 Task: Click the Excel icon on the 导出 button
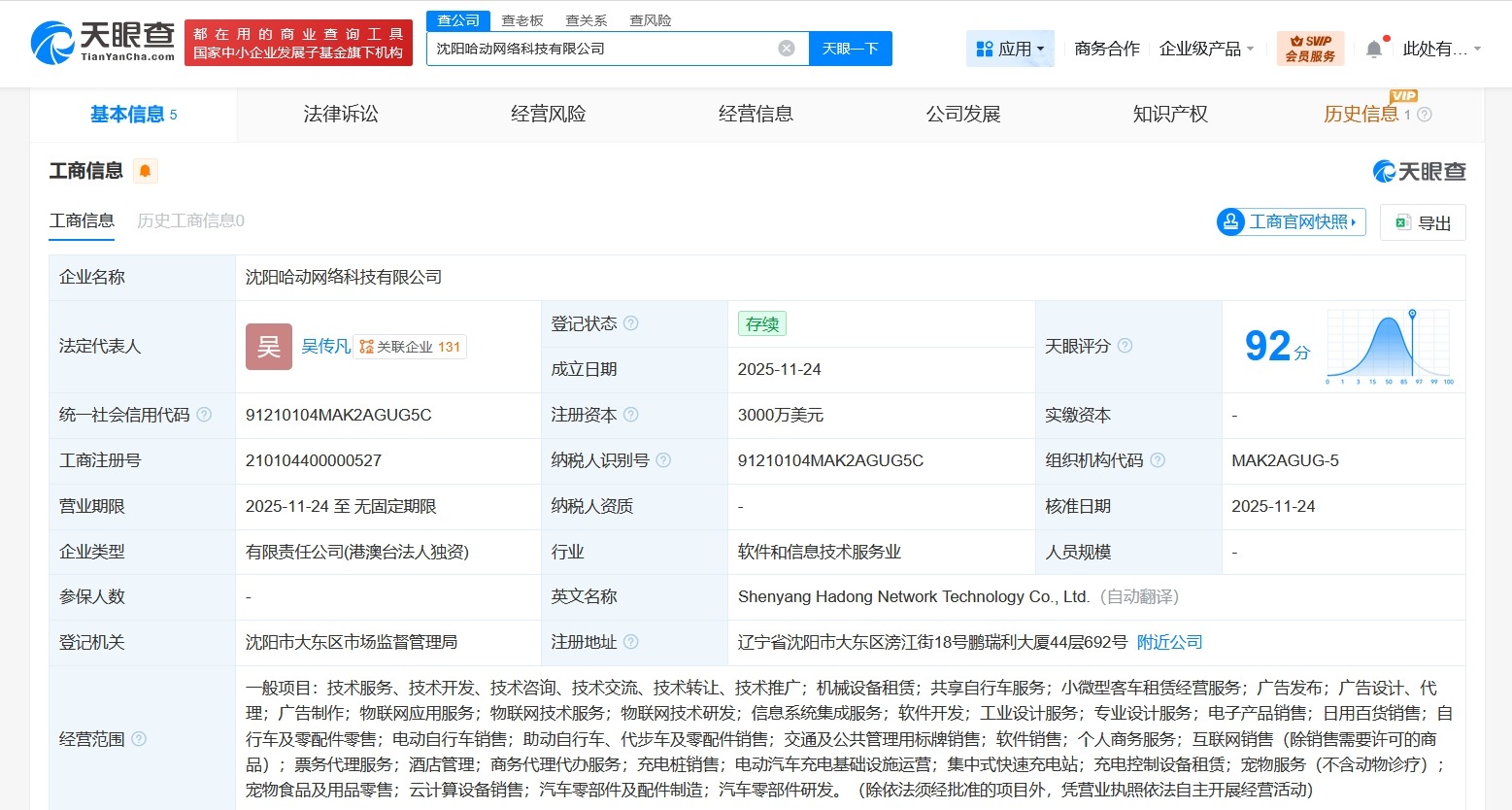(1401, 222)
